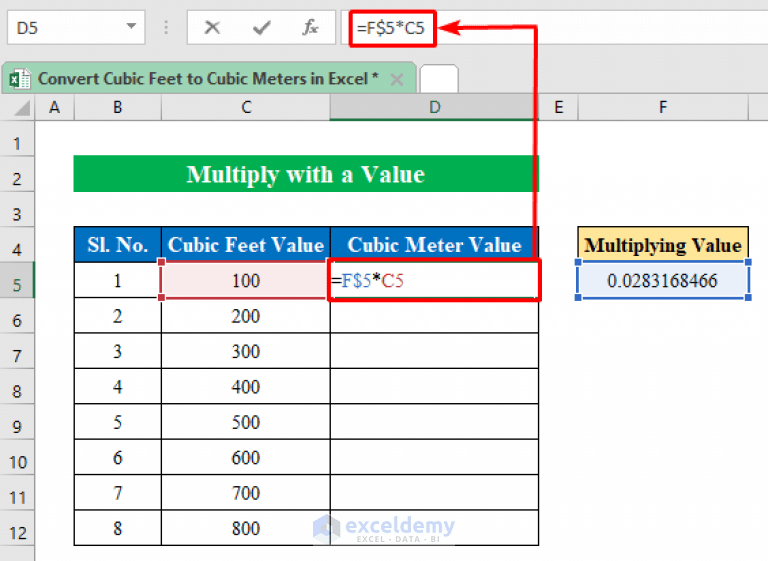Screen dimensions: 768x561
Task: Click the Enter checkmark formula button
Action: [x=262, y=28]
